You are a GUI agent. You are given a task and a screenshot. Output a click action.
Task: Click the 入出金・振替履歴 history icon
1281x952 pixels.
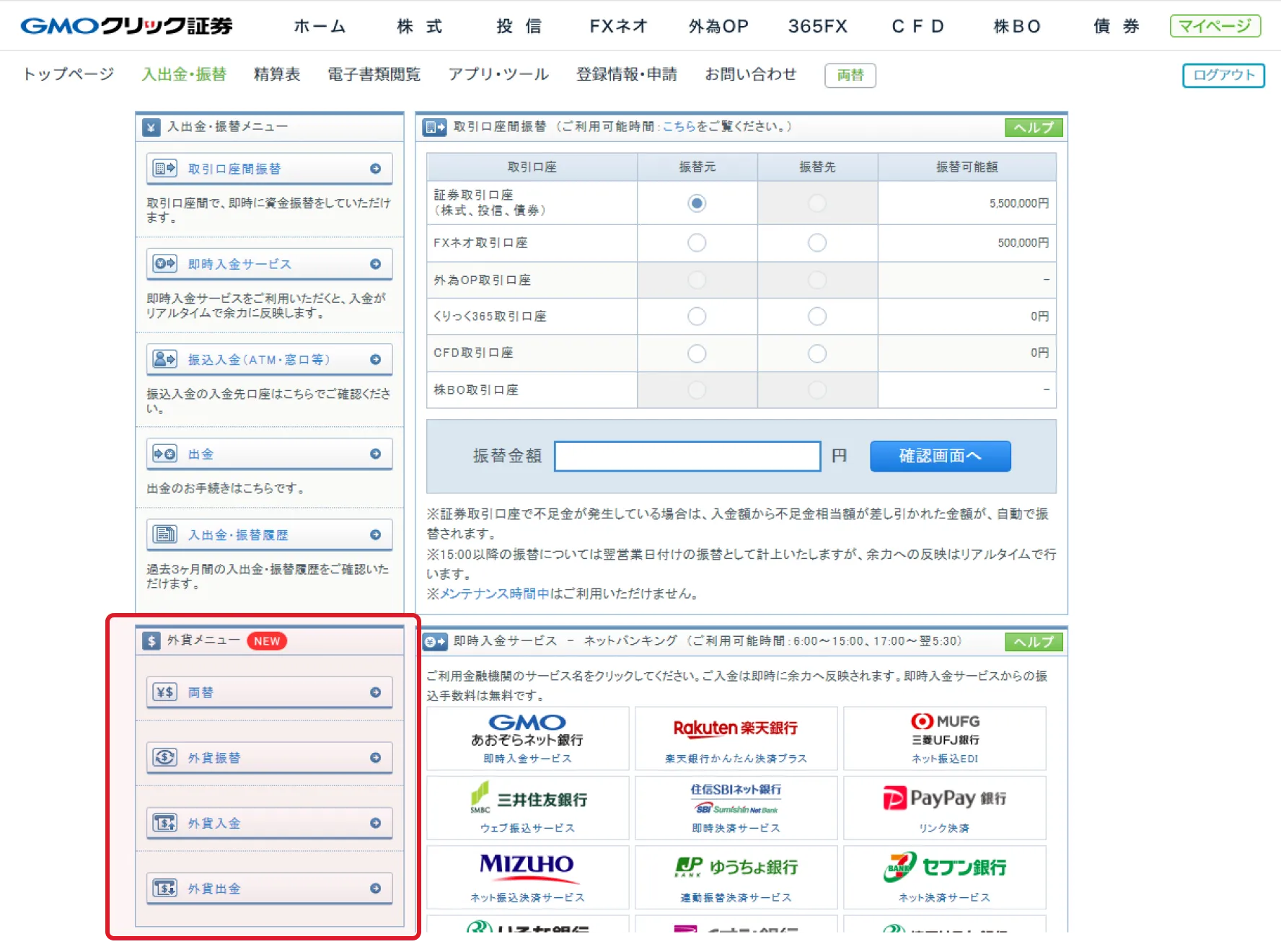pyautogui.click(x=164, y=534)
